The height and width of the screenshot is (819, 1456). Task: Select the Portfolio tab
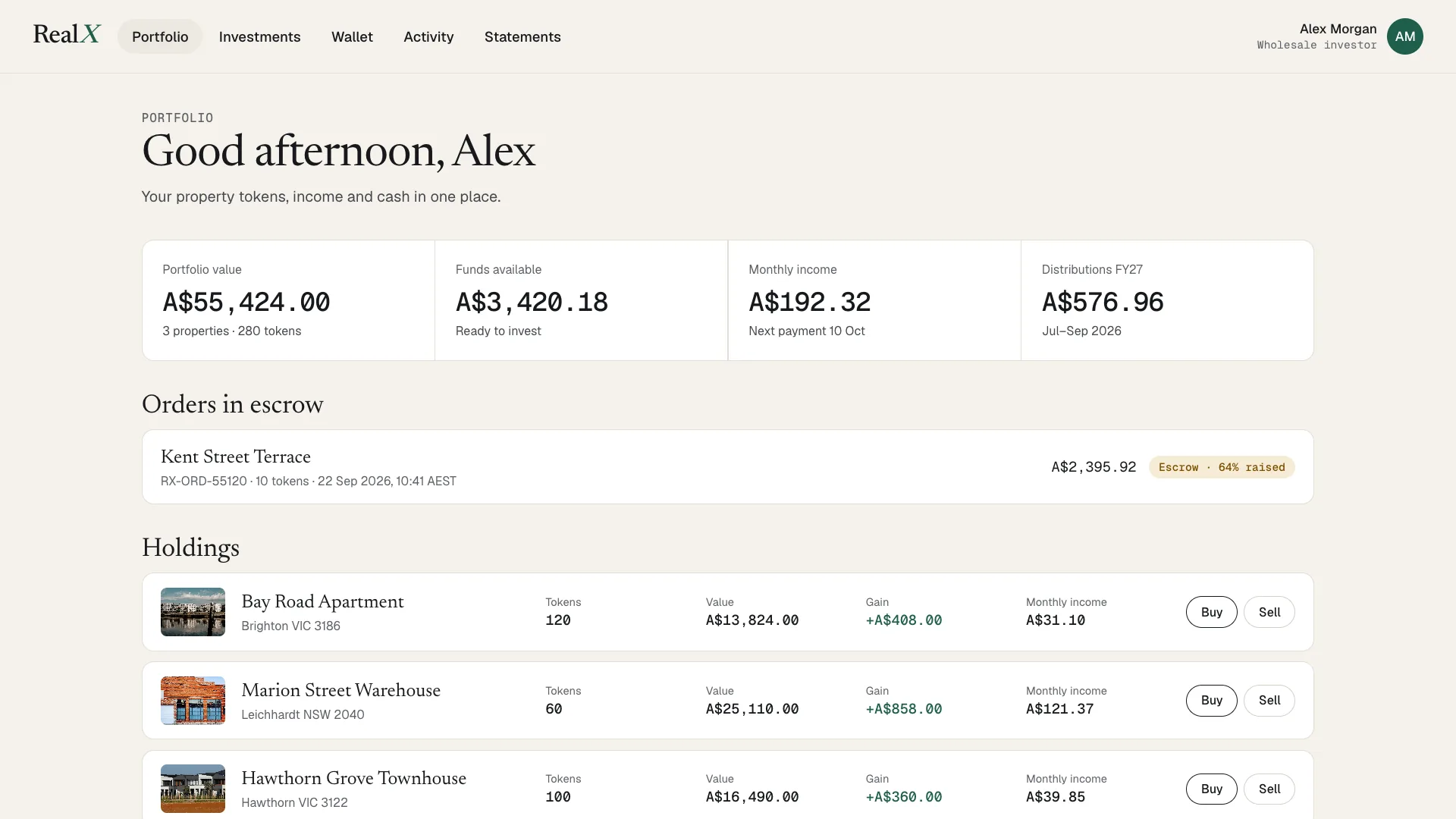[x=160, y=36]
